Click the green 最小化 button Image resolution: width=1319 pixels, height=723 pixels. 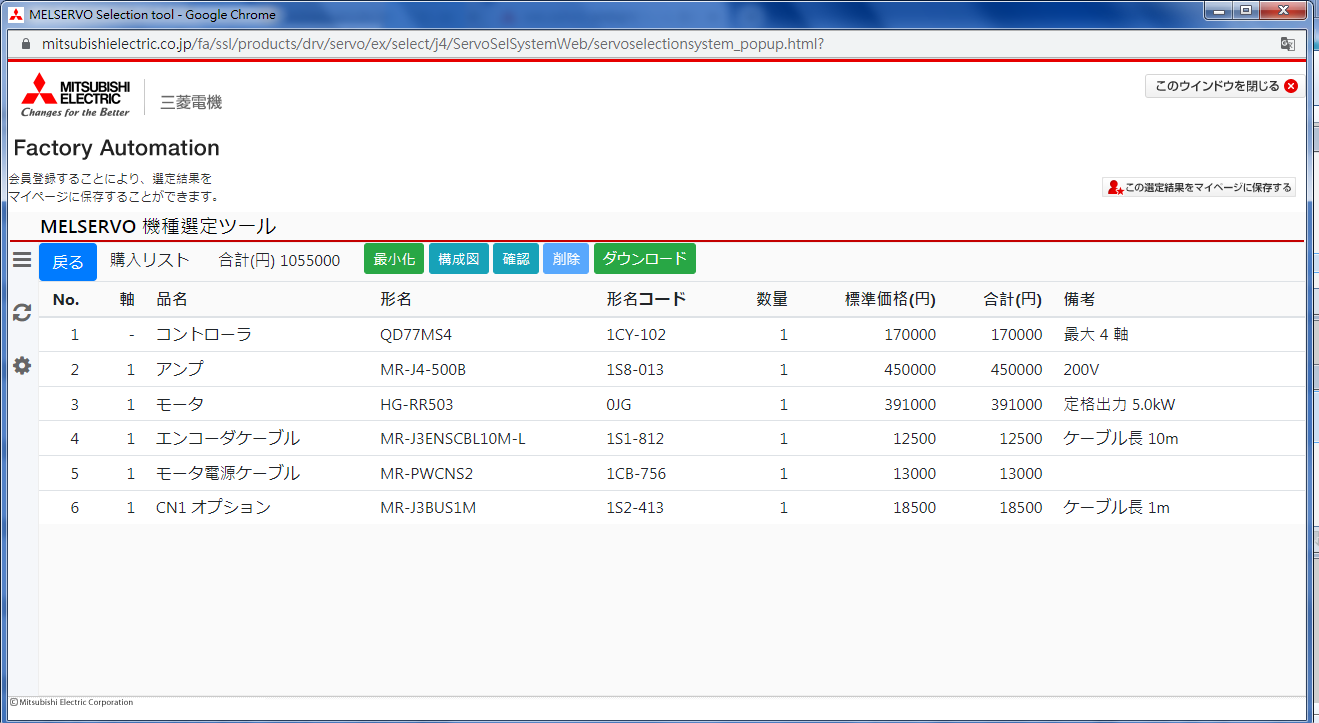394,259
